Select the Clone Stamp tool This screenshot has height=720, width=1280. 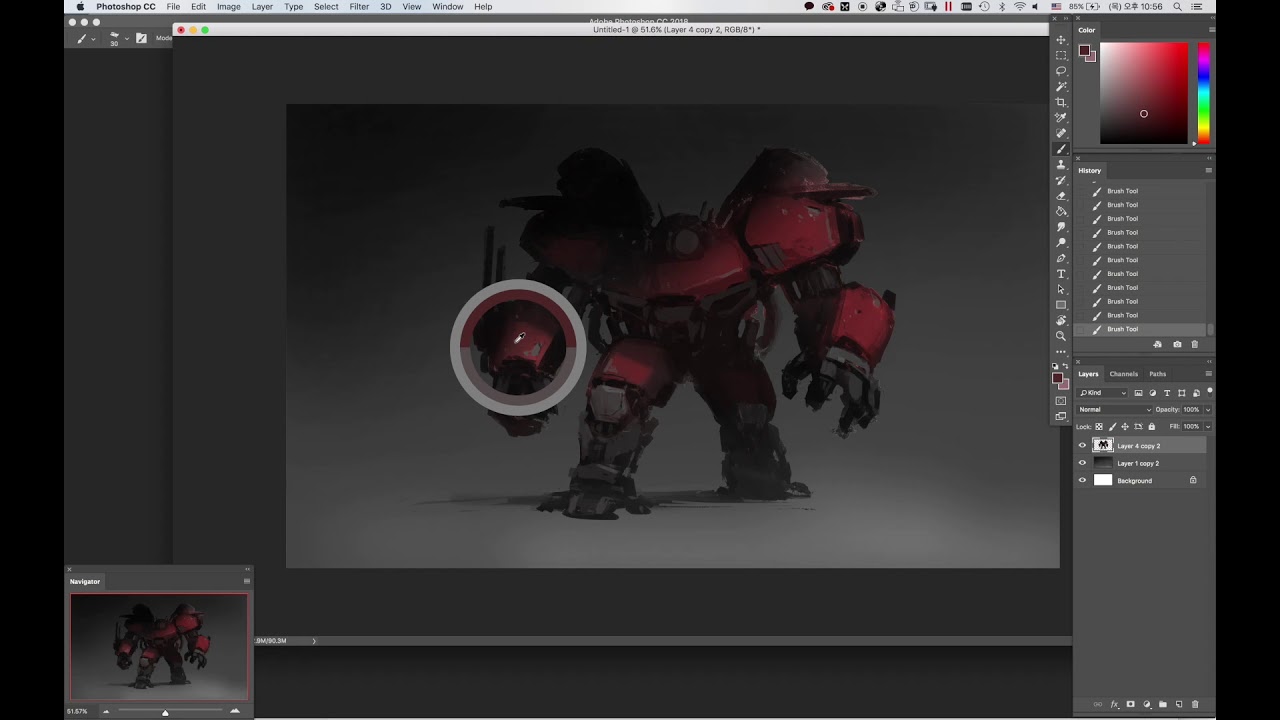[1061, 164]
